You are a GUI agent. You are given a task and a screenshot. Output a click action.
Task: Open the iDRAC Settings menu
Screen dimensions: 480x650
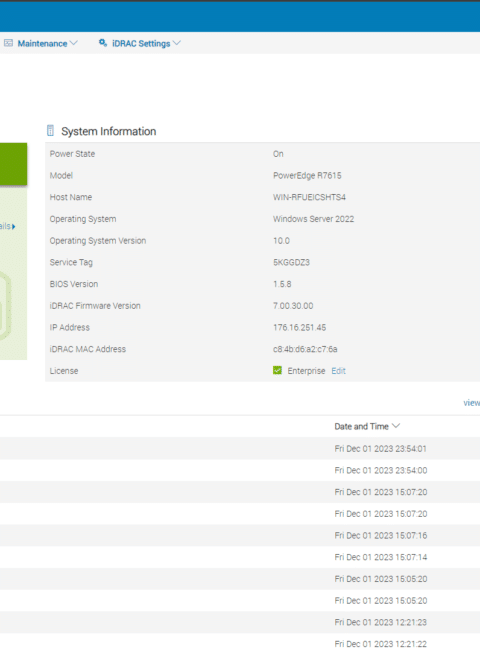(x=139, y=44)
